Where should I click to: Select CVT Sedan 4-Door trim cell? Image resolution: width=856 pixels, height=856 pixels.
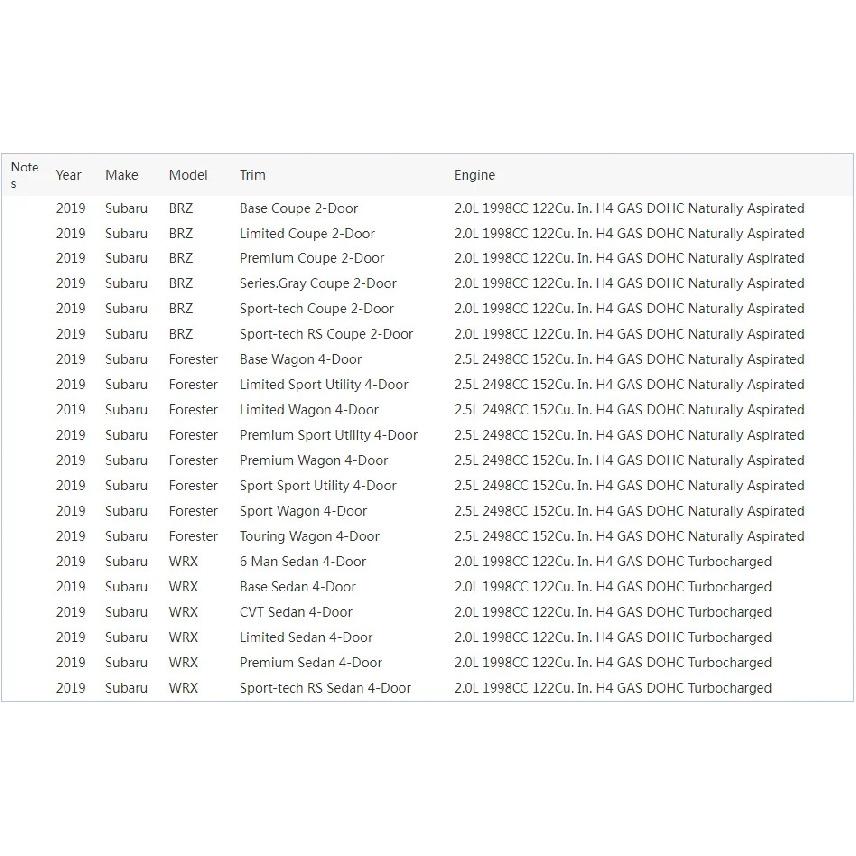tap(296, 613)
